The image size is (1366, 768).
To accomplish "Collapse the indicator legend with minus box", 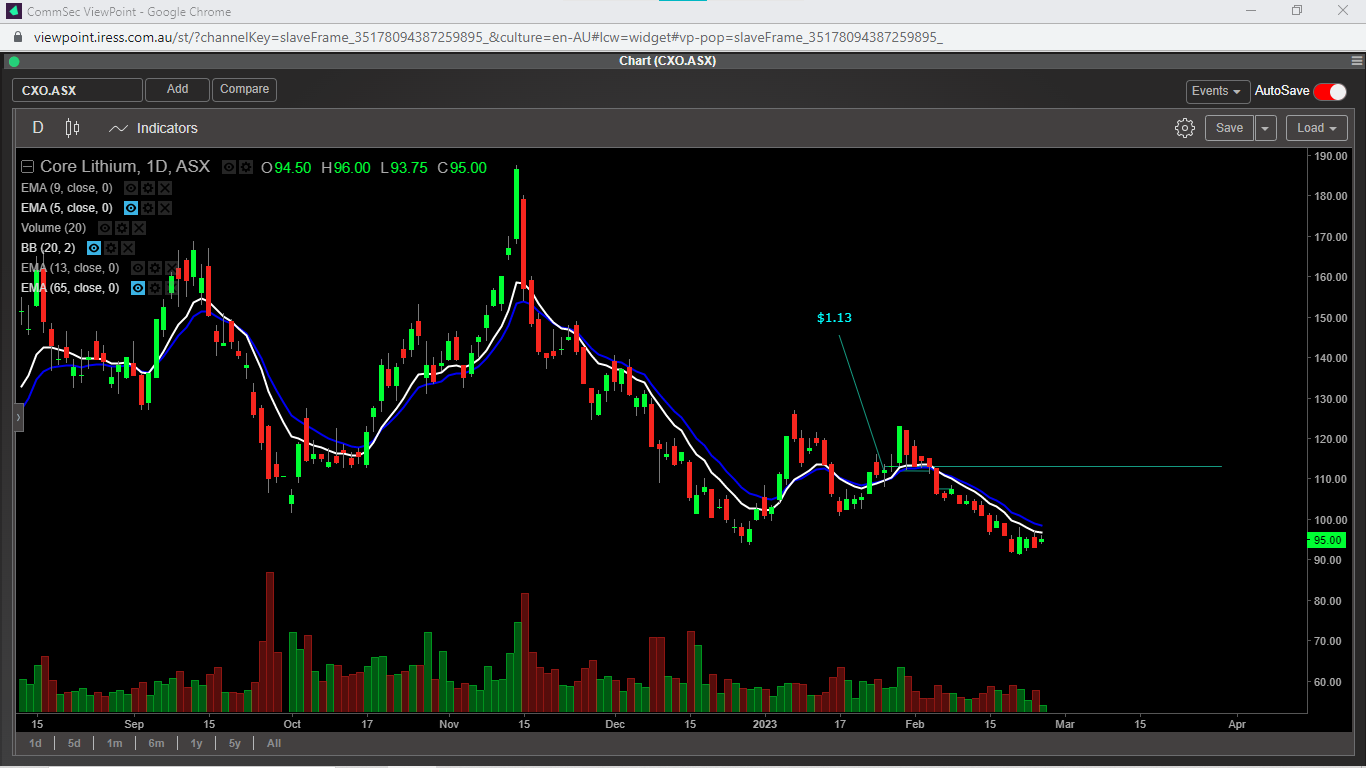I will pyautogui.click(x=27, y=167).
